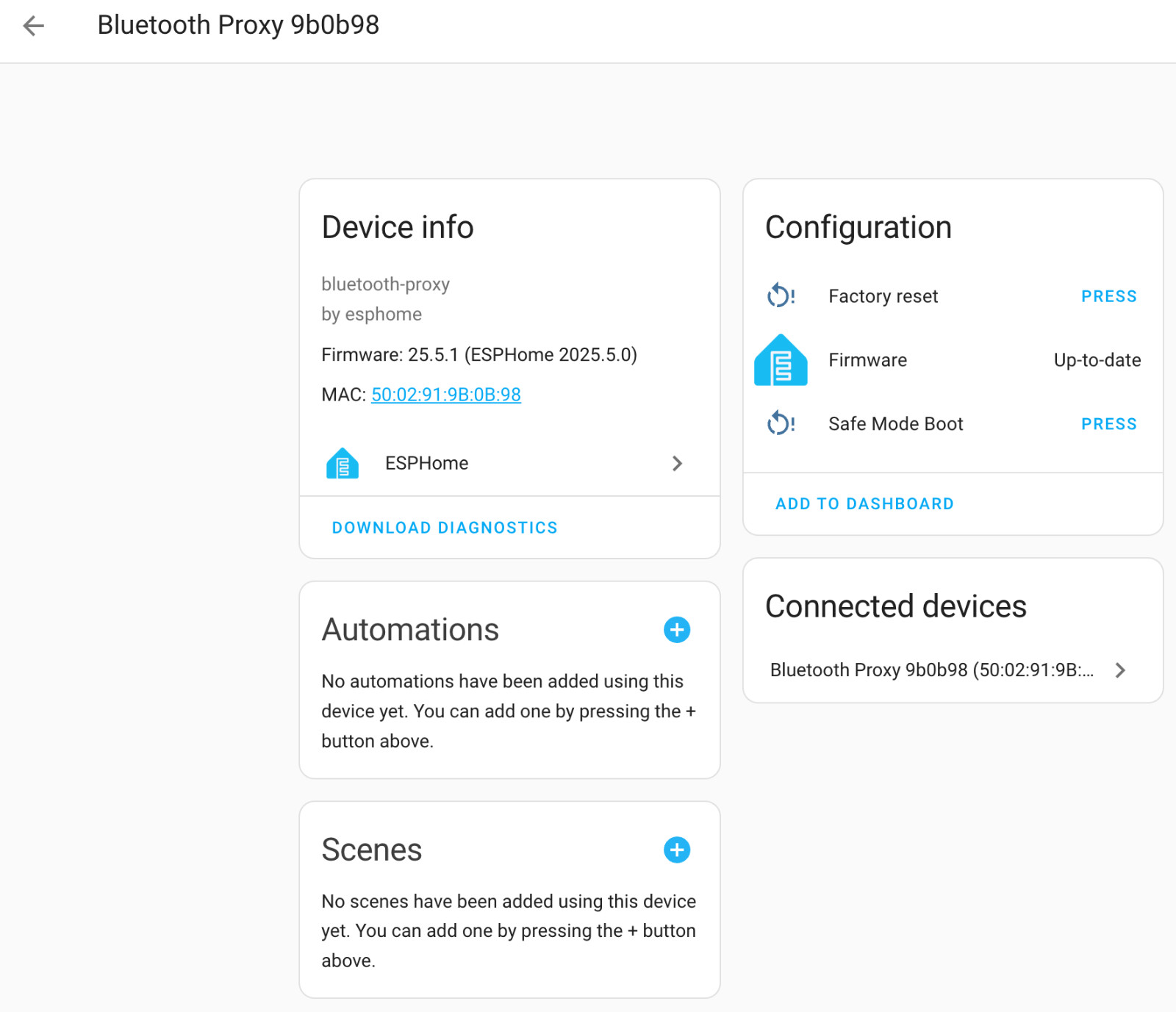Viewport: 1176px width, 1012px height.
Task: Select the Bluetooth Proxy 9b0b98 page title
Action: pyautogui.click(x=238, y=25)
